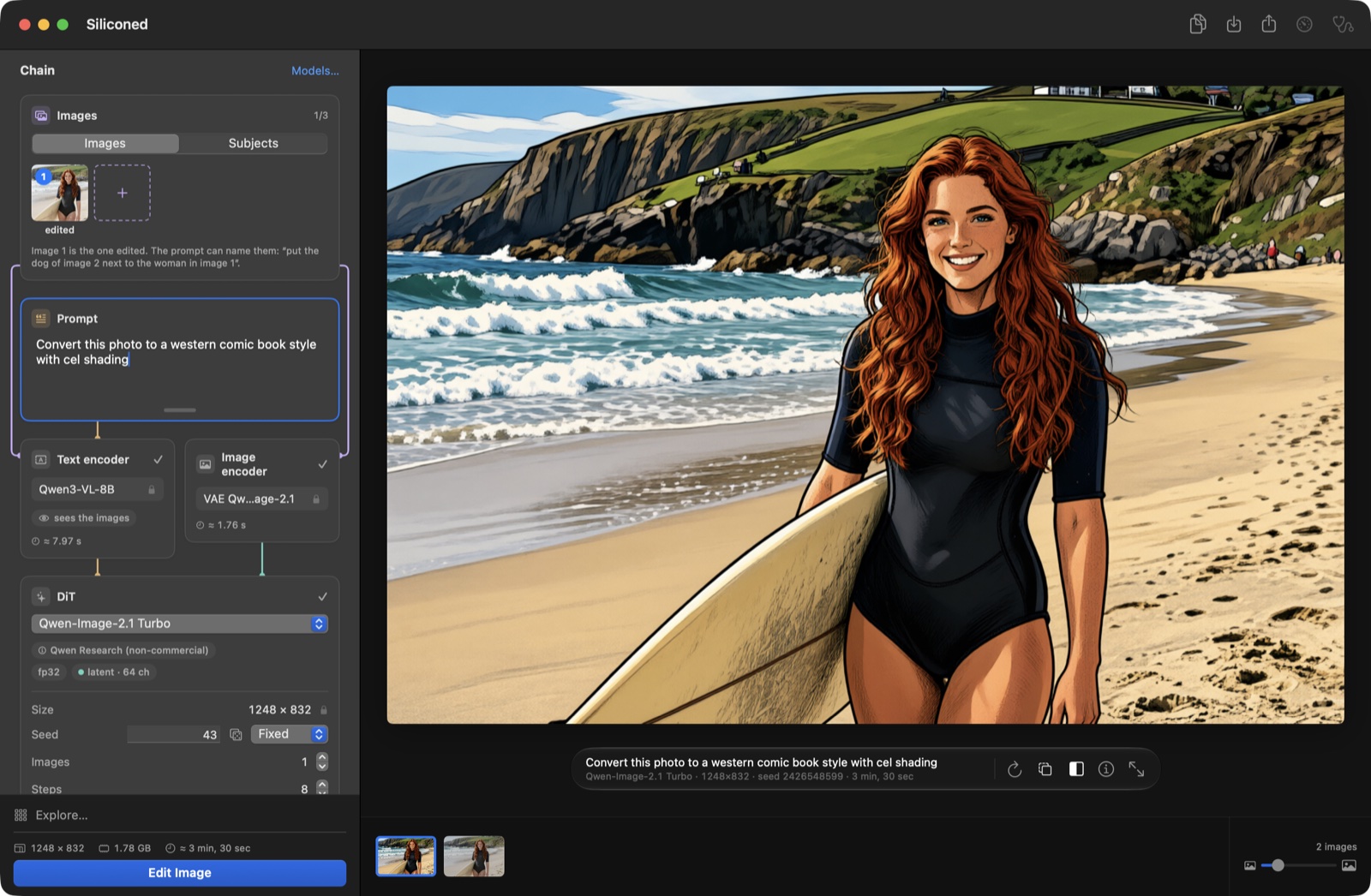Click the Images section icon in Chain panel
This screenshot has width=1371, height=896.
pyautogui.click(x=41, y=115)
